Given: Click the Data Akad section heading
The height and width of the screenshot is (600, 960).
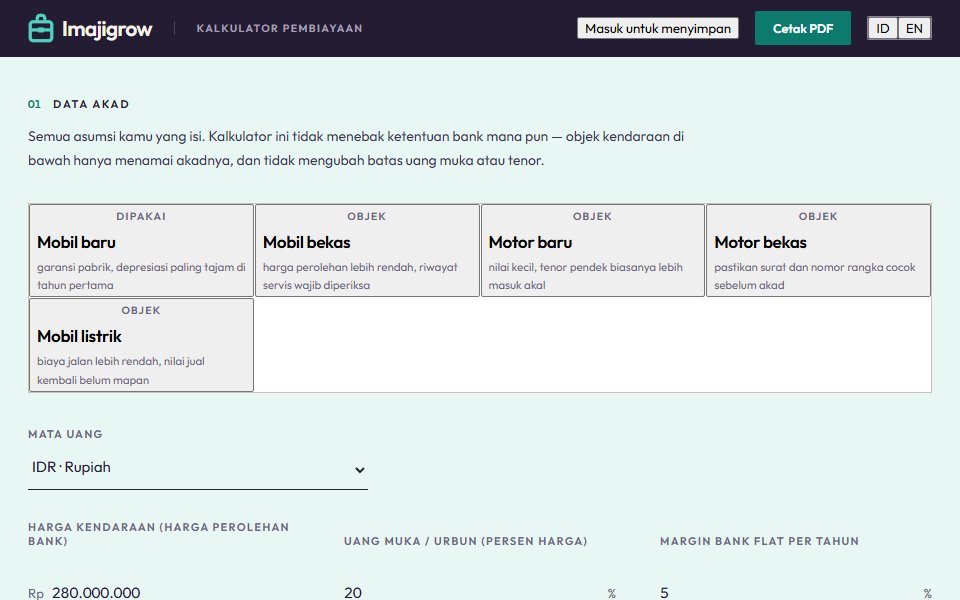Looking at the screenshot, I should [x=91, y=104].
